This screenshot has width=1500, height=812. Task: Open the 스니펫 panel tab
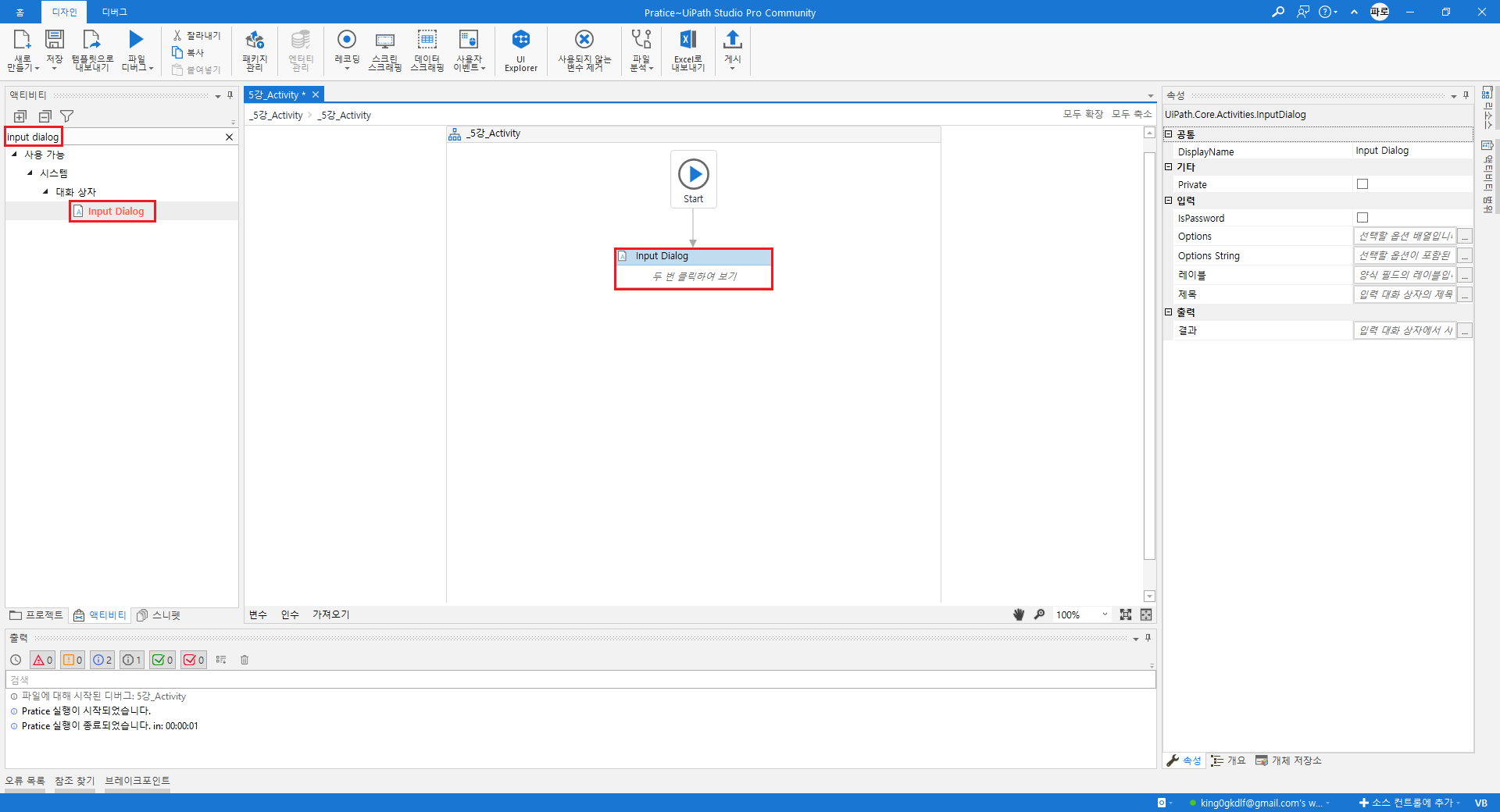coord(159,615)
